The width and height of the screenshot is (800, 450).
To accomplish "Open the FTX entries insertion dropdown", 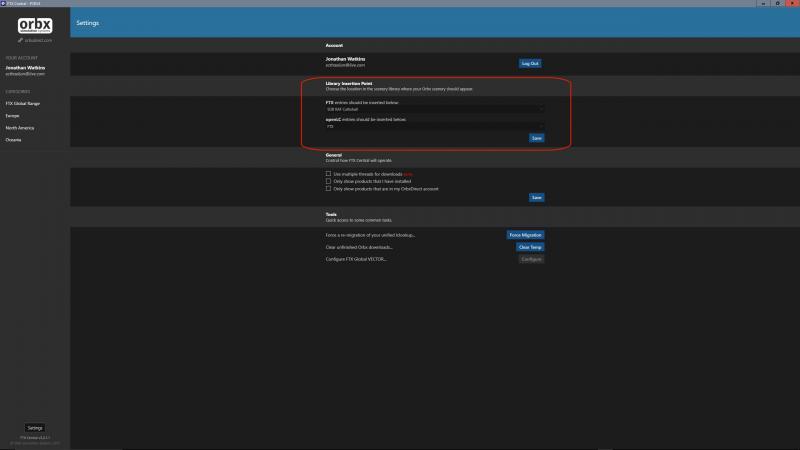I will (x=435, y=109).
